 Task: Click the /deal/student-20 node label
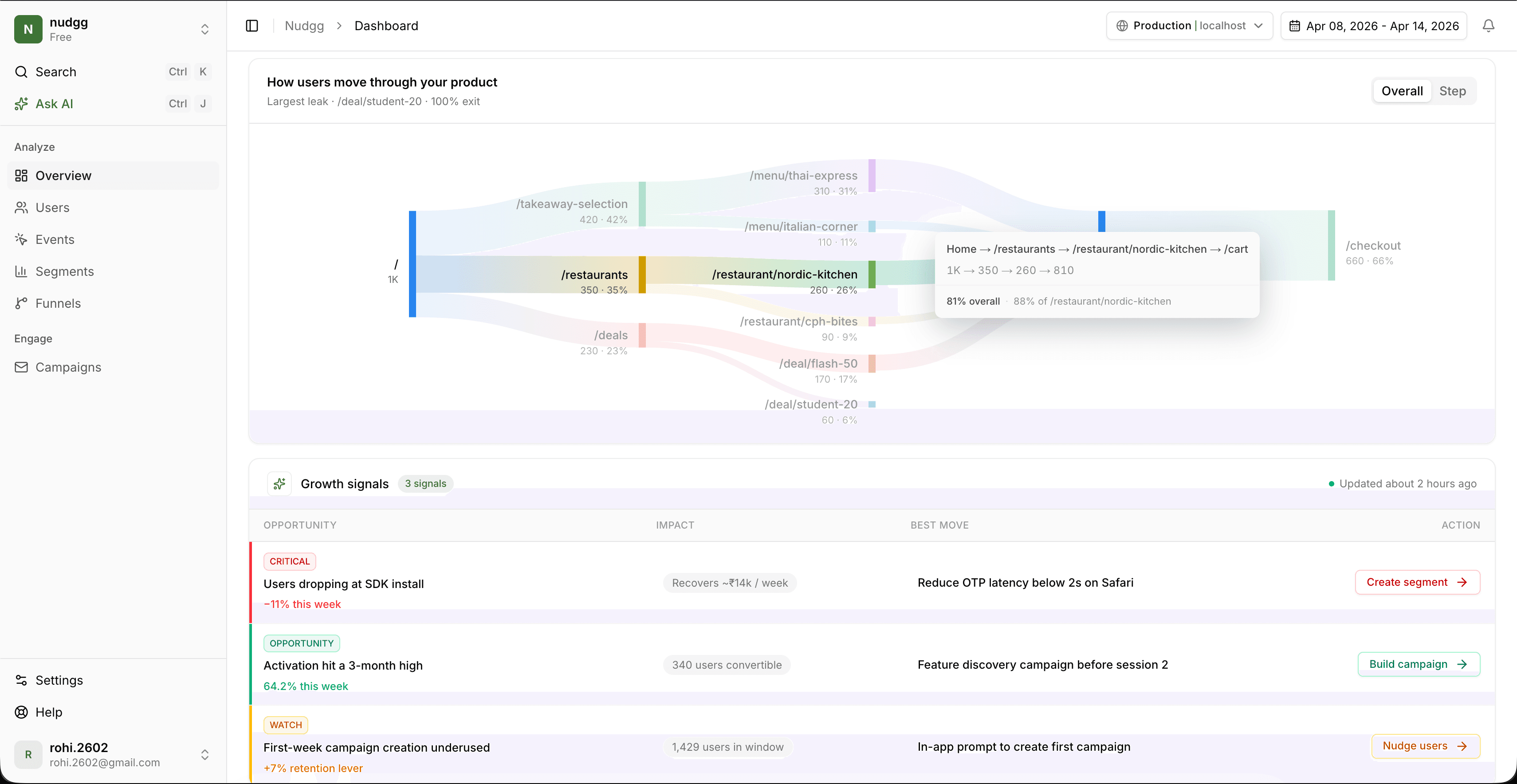pos(811,404)
